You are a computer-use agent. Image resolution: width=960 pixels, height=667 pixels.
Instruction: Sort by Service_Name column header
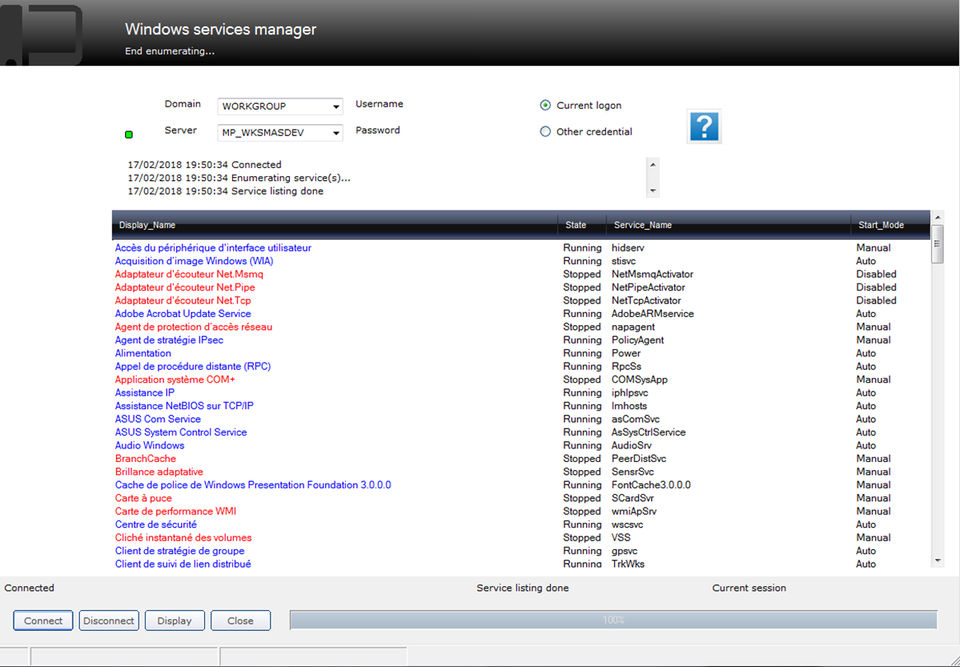[x=728, y=225]
